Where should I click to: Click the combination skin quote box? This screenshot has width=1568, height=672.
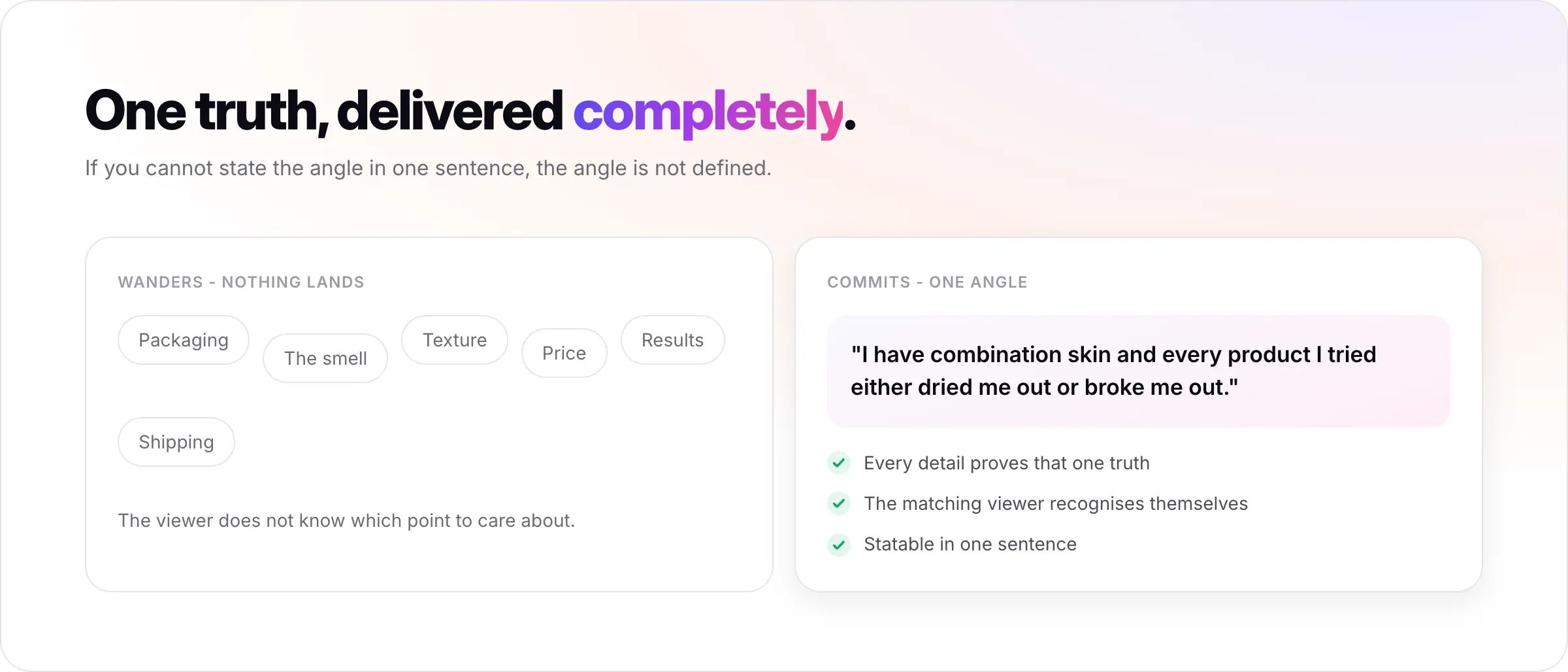tap(1139, 371)
